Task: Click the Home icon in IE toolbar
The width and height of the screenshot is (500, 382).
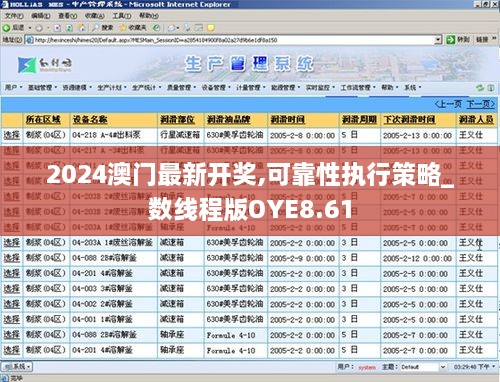Action: tap(82, 28)
